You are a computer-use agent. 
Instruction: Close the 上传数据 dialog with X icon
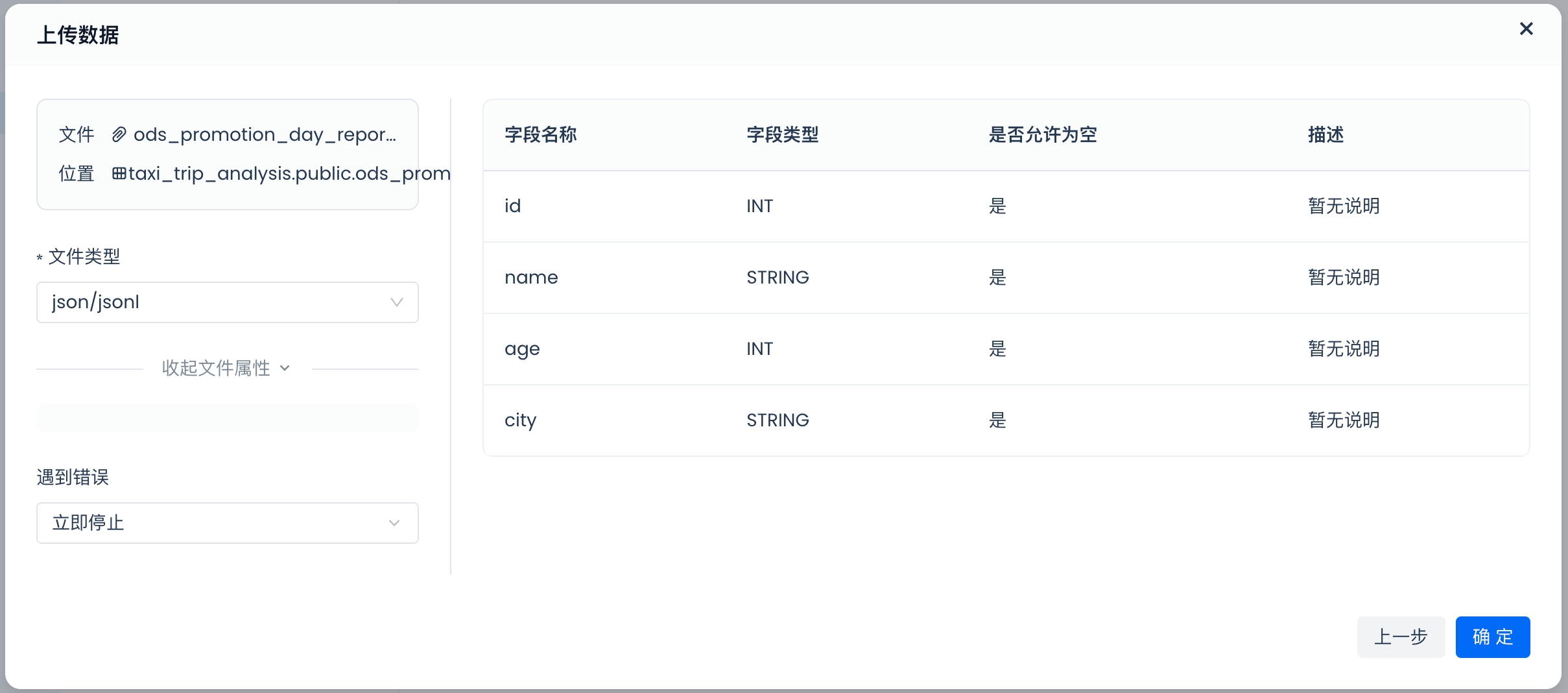pyautogui.click(x=1526, y=29)
